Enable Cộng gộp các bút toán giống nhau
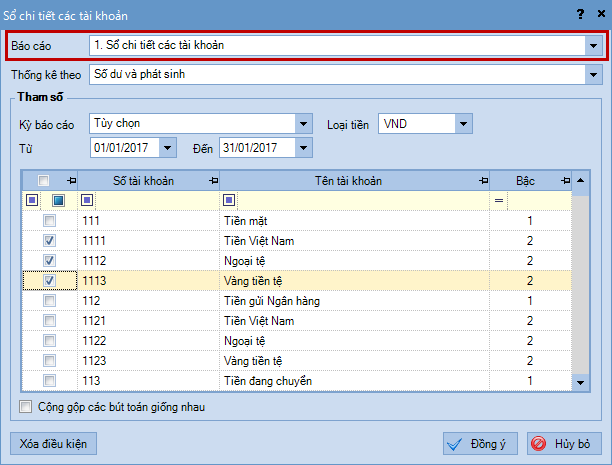Screen dimensions: 612x465 tap(26, 407)
